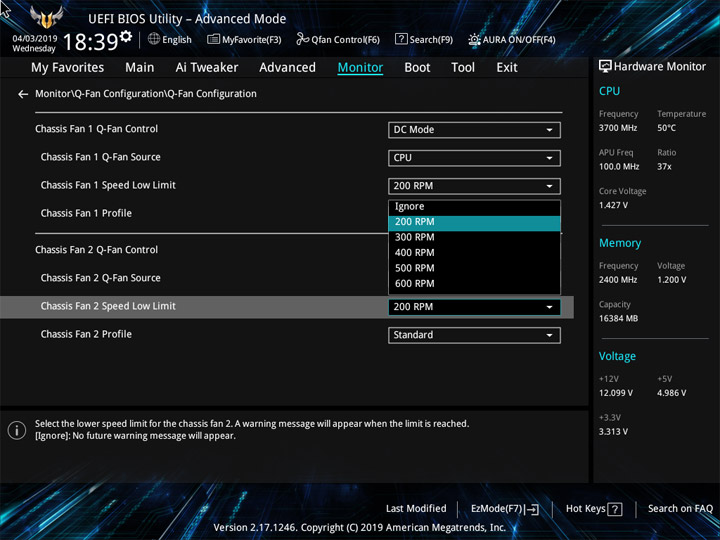Go to the Exit tab
The width and height of the screenshot is (720, 540).
pyautogui.click(x=507, y=68)
